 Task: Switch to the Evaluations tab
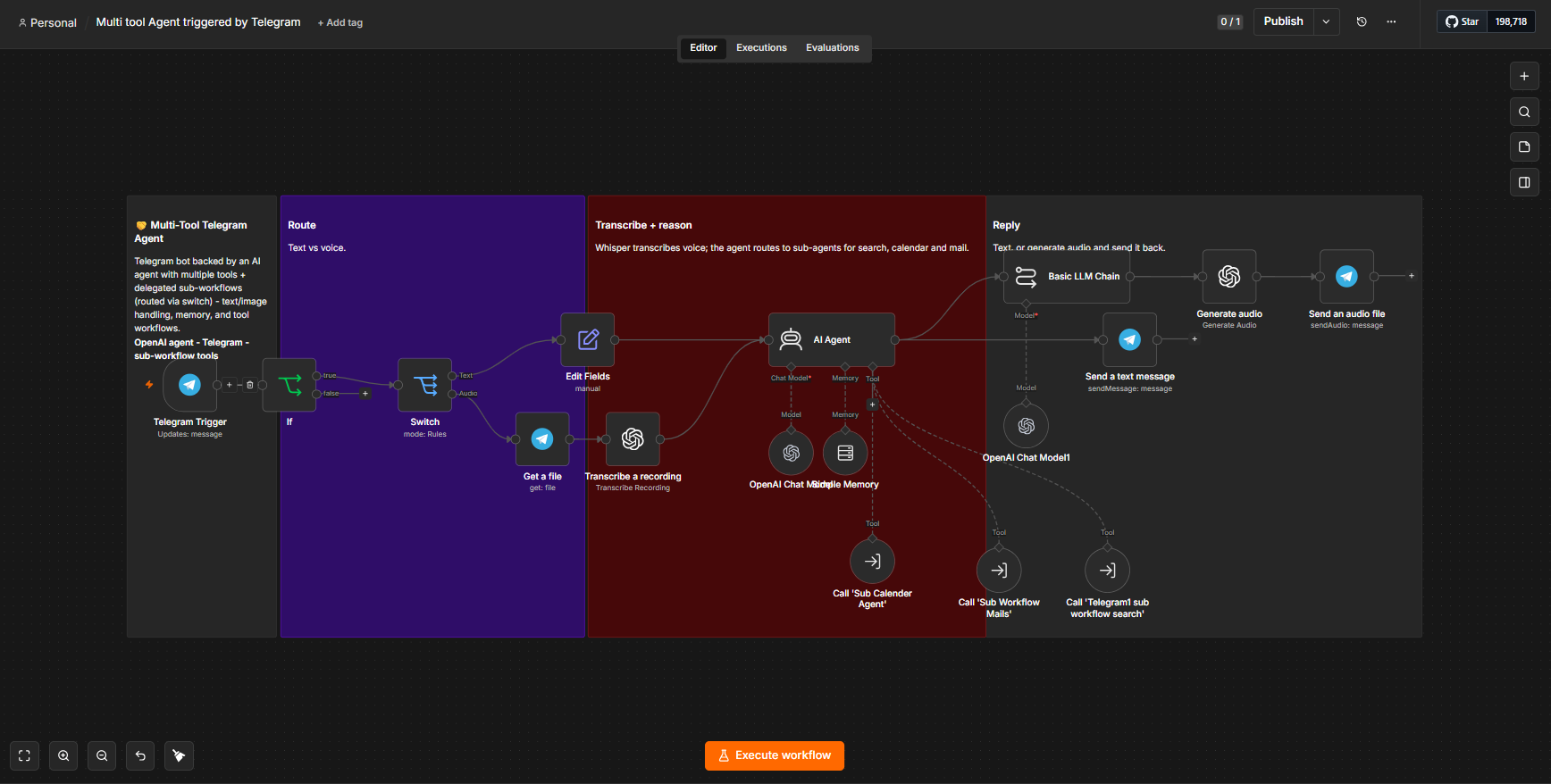point(833,48)
